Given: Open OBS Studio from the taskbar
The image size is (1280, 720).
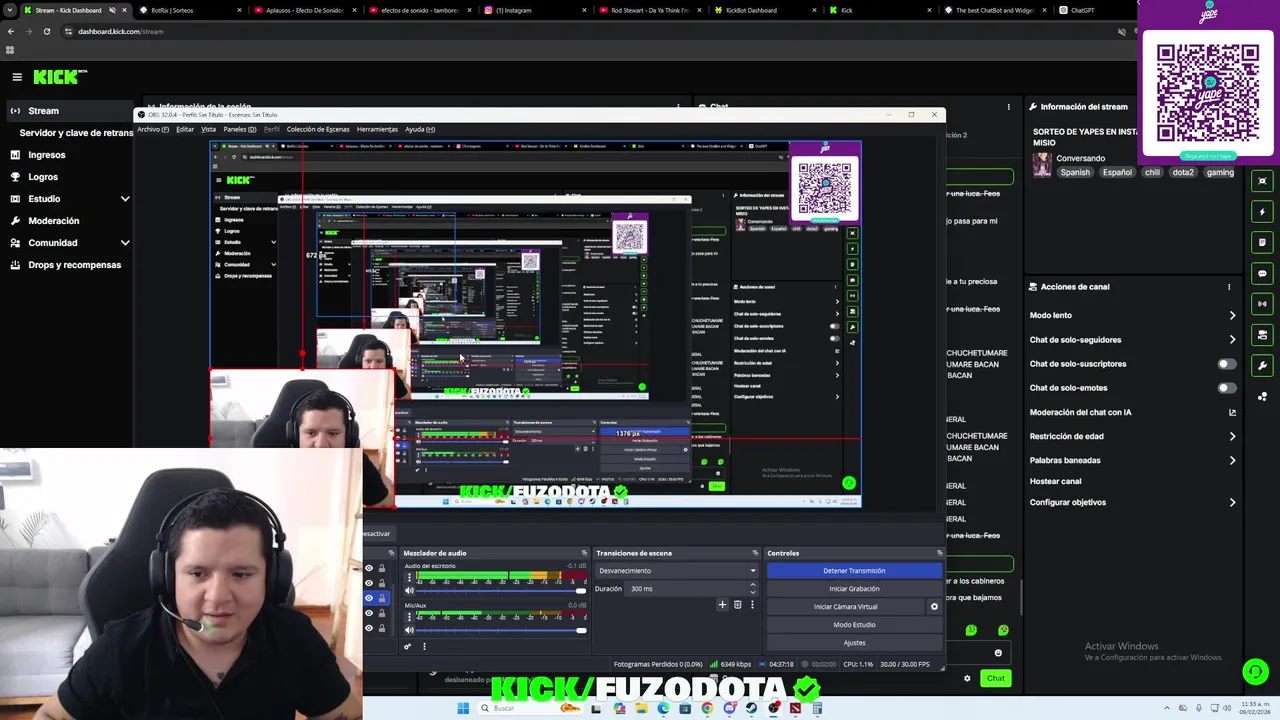Looking at the screenshot, I should point(774,708).
